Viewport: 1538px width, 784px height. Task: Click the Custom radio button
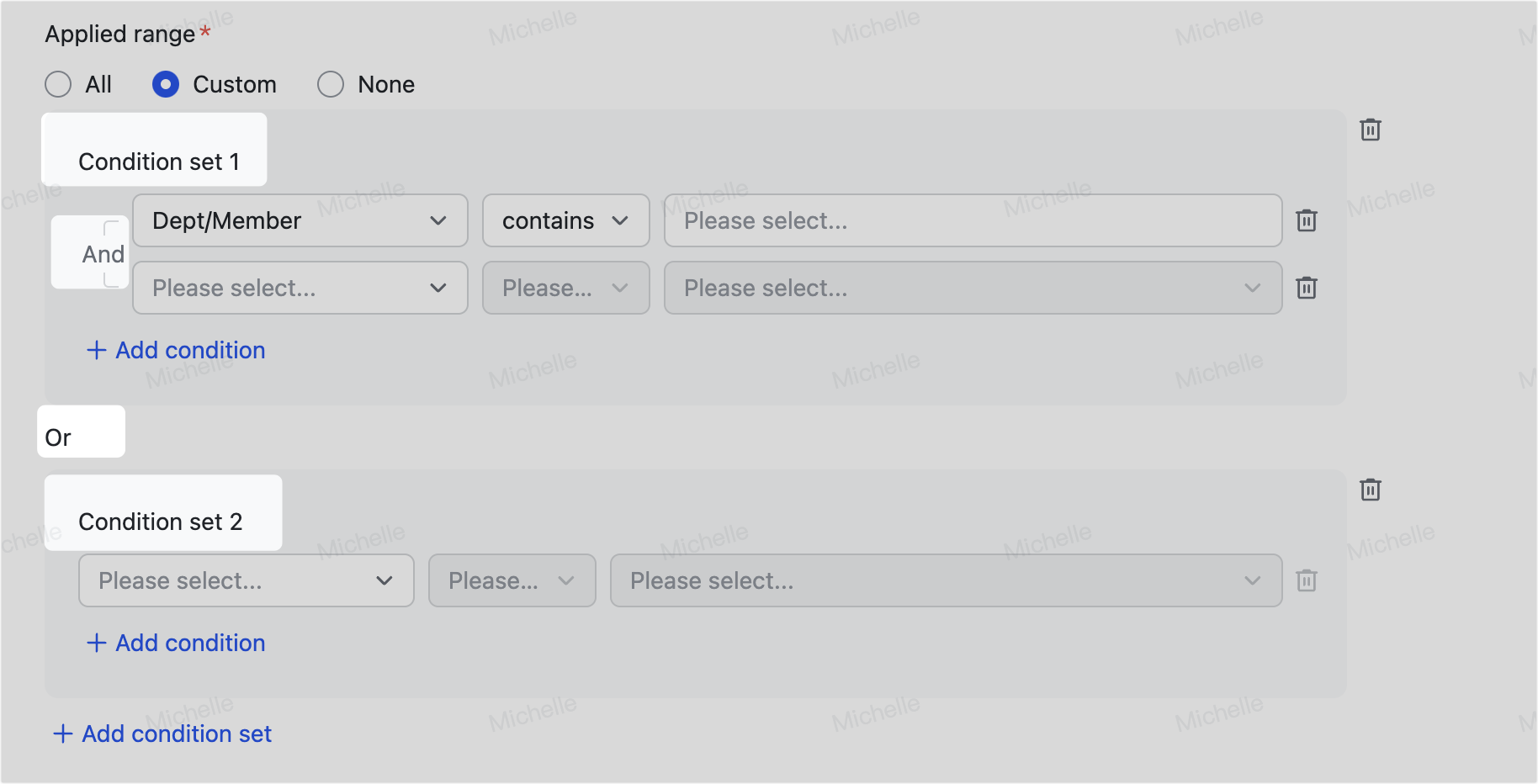[x=166, y=84]
